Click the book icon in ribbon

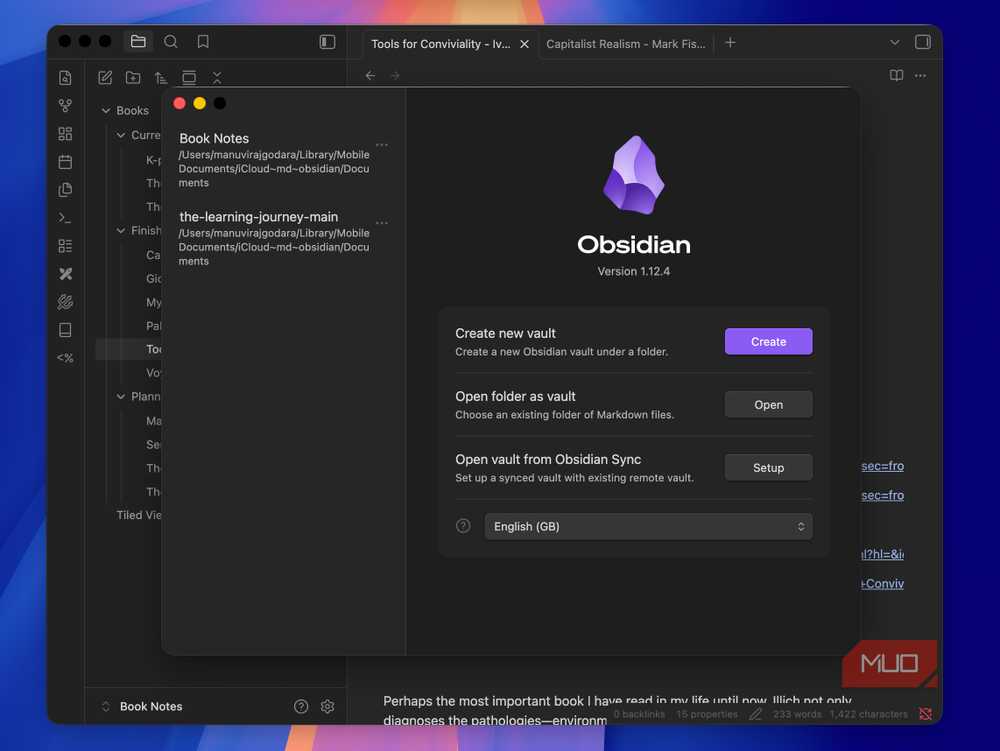click(x=65, y=330)
